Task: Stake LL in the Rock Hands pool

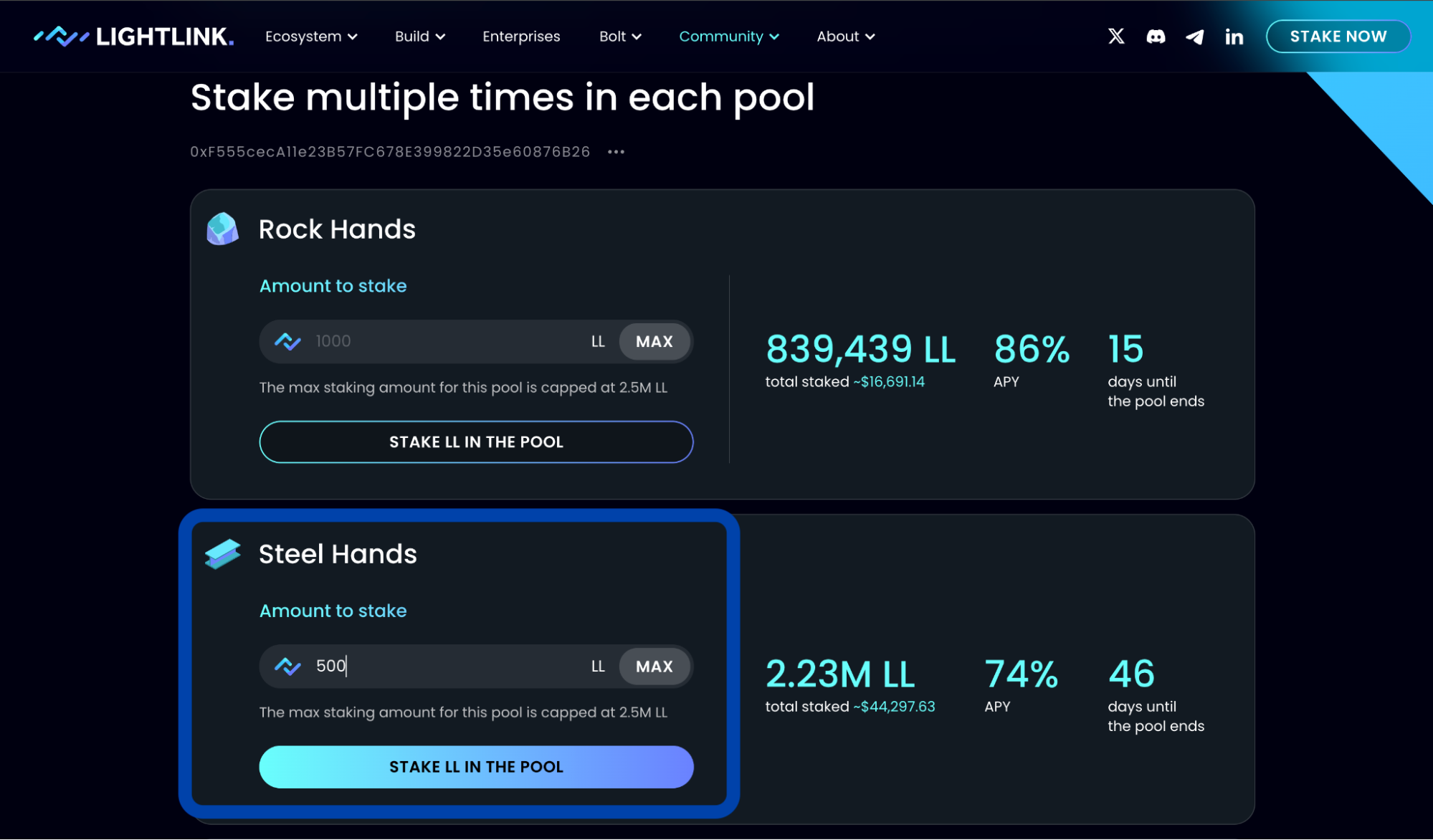Action: pos(476,442)
